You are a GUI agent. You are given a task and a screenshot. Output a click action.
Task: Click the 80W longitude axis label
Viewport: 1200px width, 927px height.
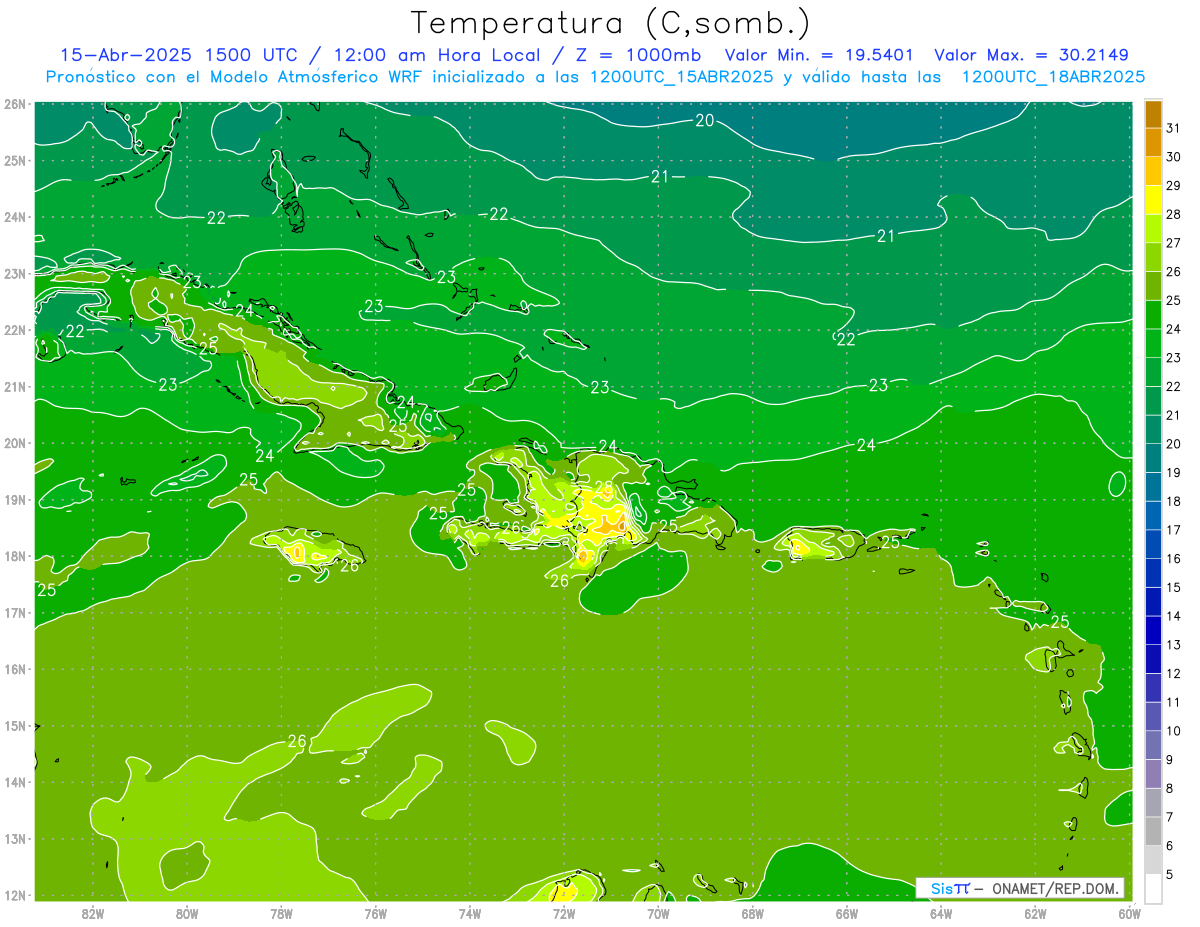tap(187, 913)
